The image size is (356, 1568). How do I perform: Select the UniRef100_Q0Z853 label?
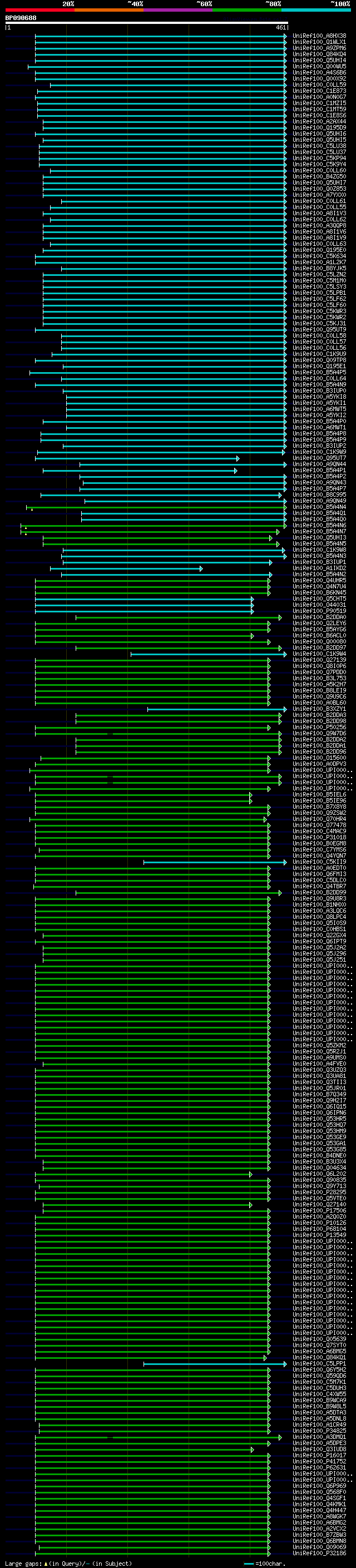[319, 189]
